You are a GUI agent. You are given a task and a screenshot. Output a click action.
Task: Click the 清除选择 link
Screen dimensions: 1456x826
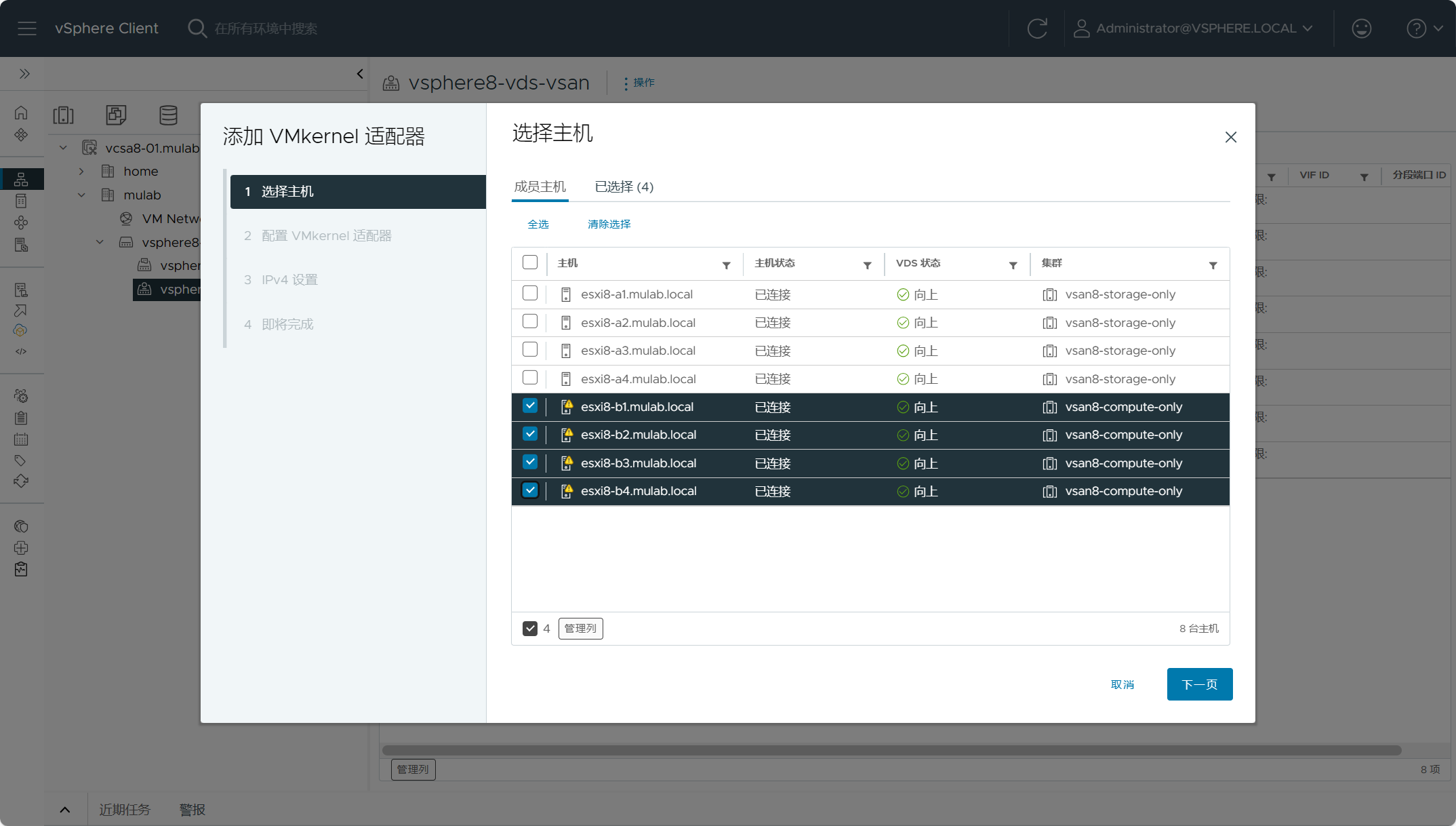tap(609, 224)
